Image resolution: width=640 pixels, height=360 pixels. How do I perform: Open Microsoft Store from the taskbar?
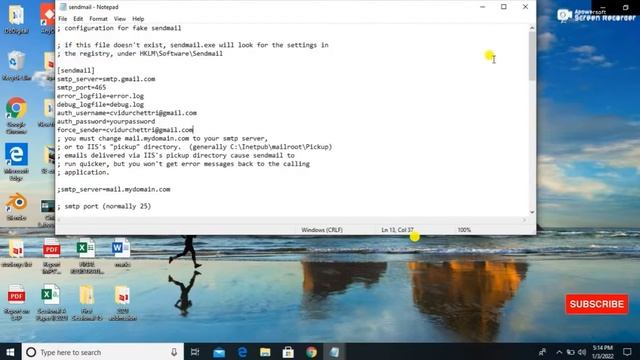tap(288, 352)
